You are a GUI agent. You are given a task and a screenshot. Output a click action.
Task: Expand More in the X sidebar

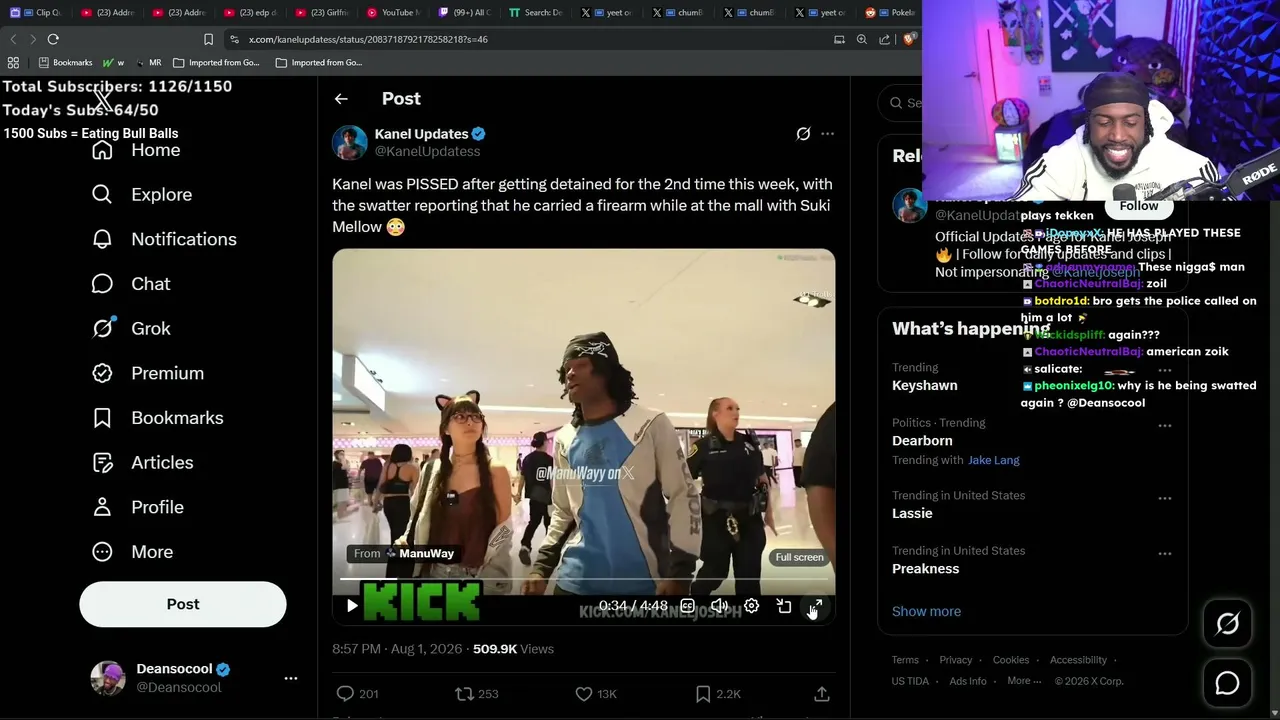pyautogui.click(x=132, y=552)
